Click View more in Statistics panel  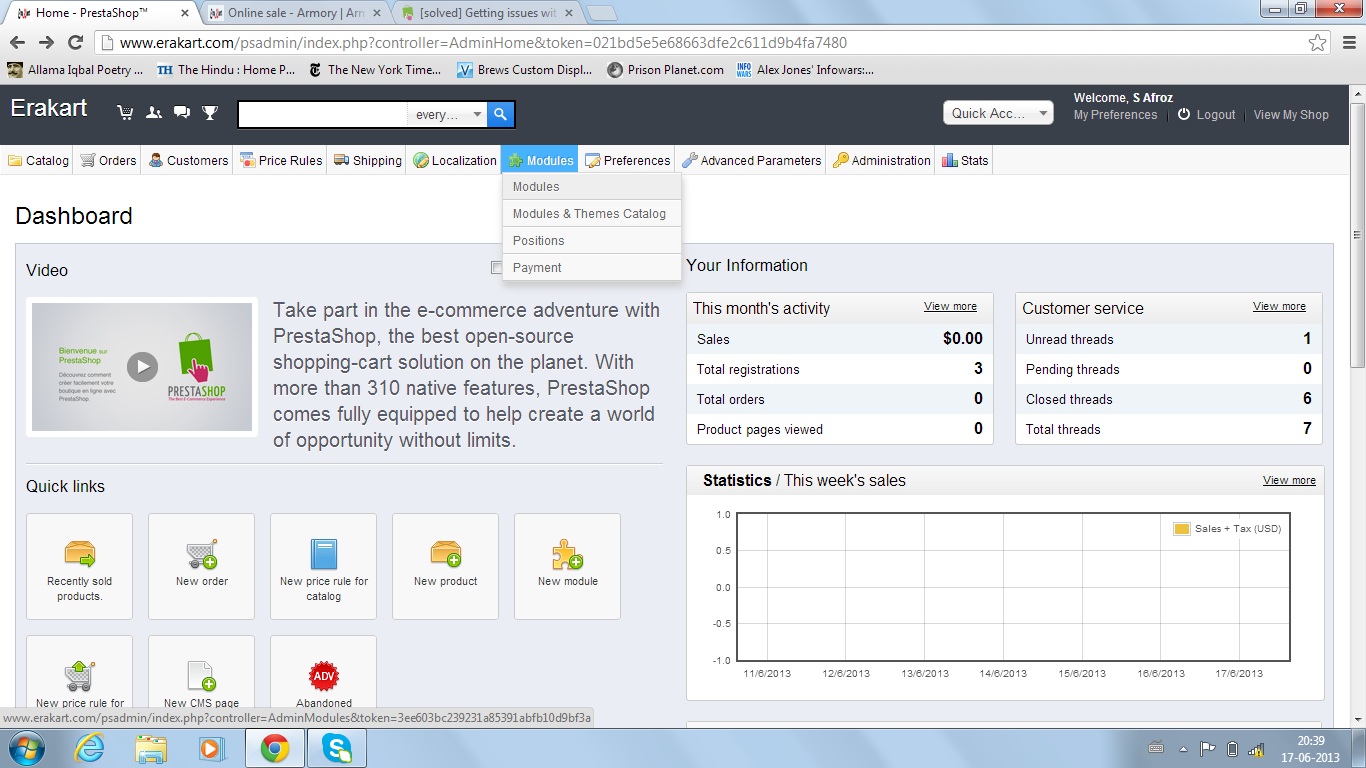pos(1289,481)
